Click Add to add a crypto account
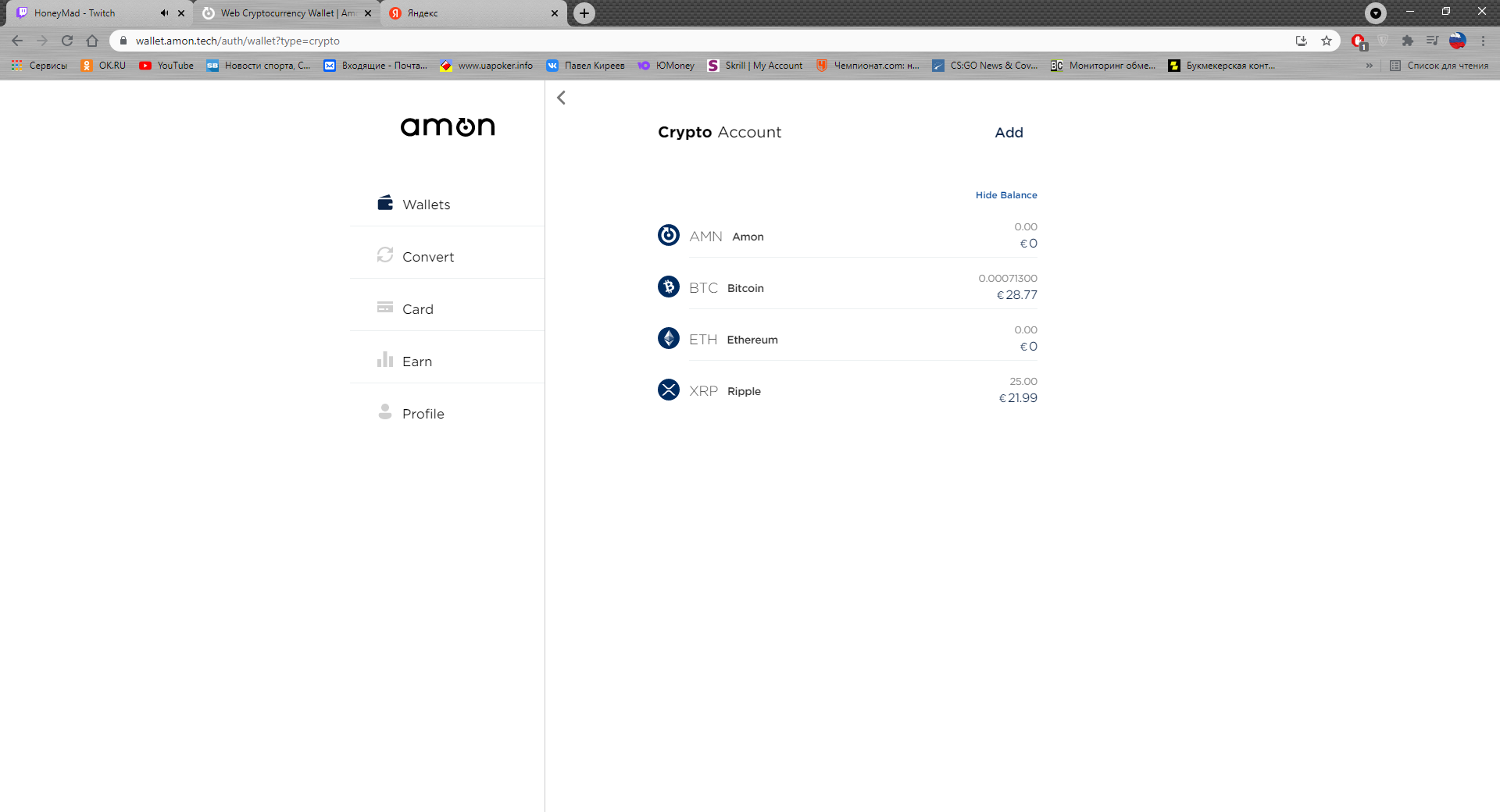Viewport: 1500px width, 812px height. 1009,133
